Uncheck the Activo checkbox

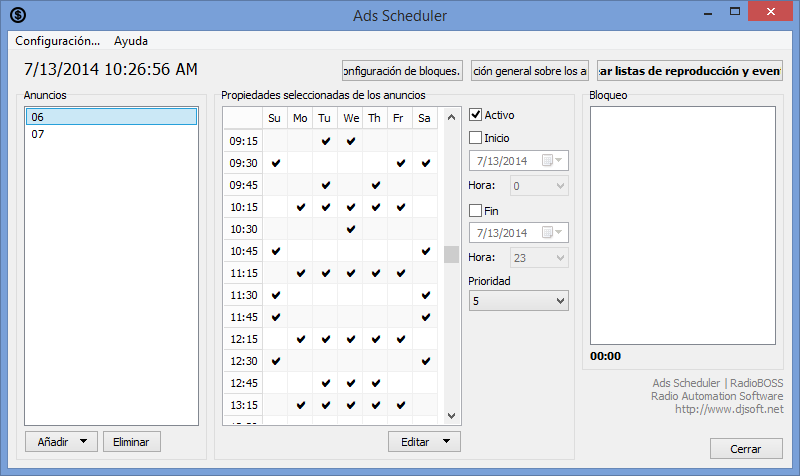(x=476, y=116)
